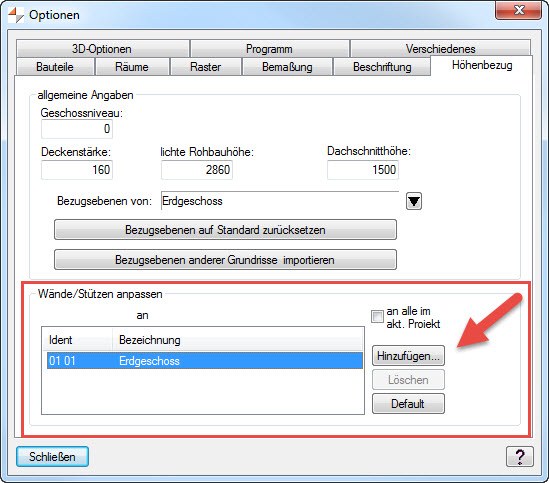549x483 pixels.
Task: Click the Optionen app icon in title bar
Action: (15, 15)
